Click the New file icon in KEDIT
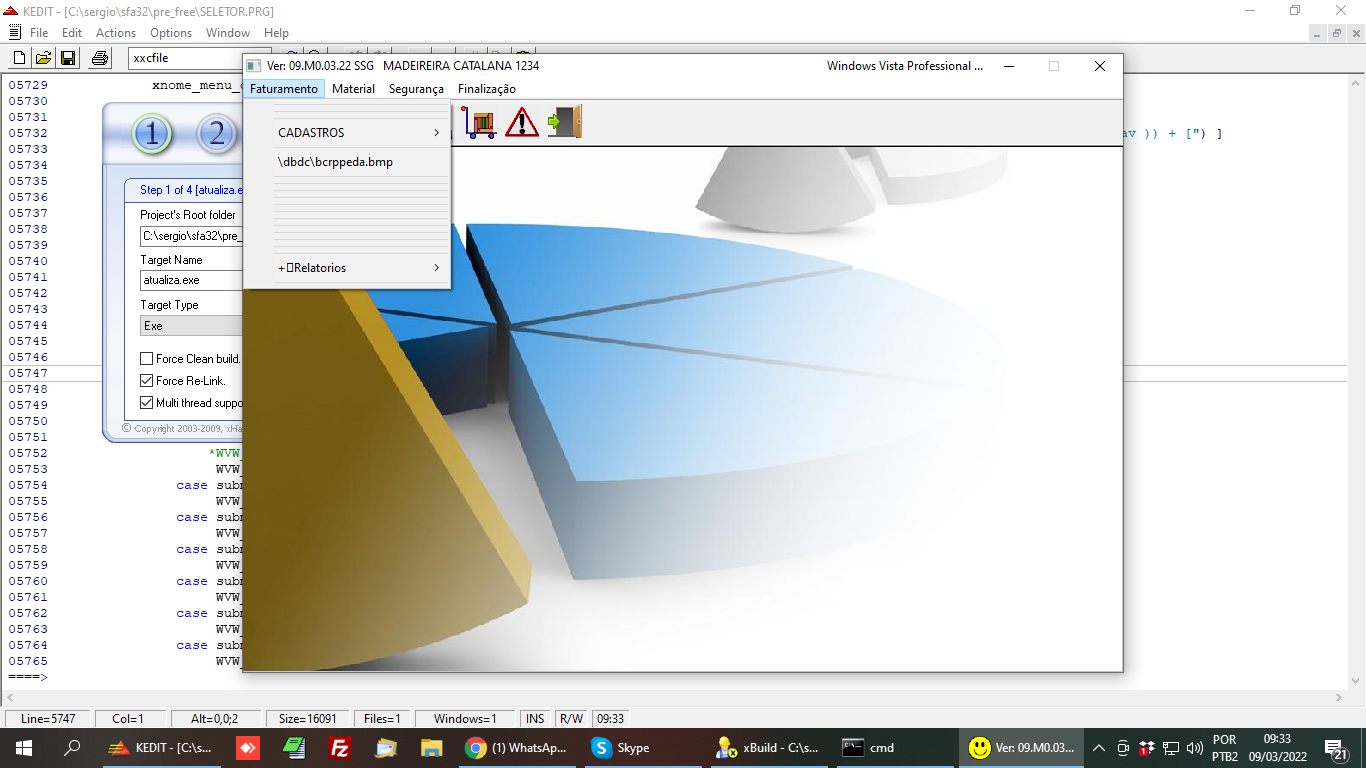The height and width of the screenshot is (768, 1366). point(18,58)
